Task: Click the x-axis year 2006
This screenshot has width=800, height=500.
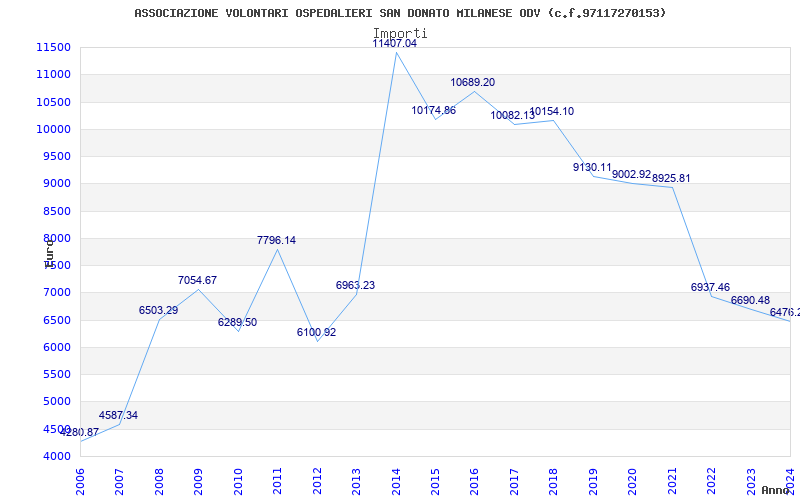Action: 80,481
